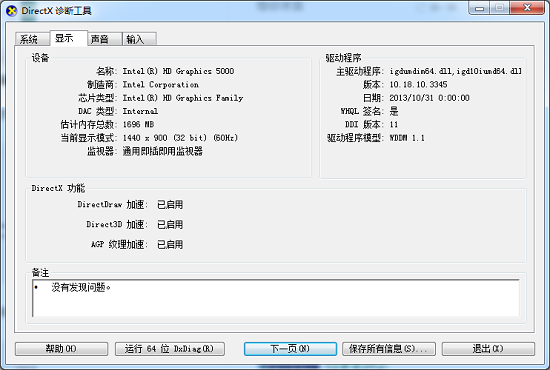The image size is (550, 370).
Task: Click the 退出(X) button
Action: (488, 349)
